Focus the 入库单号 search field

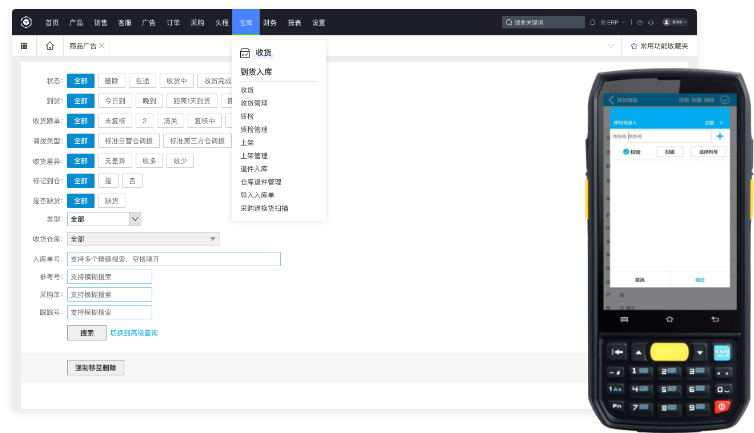[174, 259]
